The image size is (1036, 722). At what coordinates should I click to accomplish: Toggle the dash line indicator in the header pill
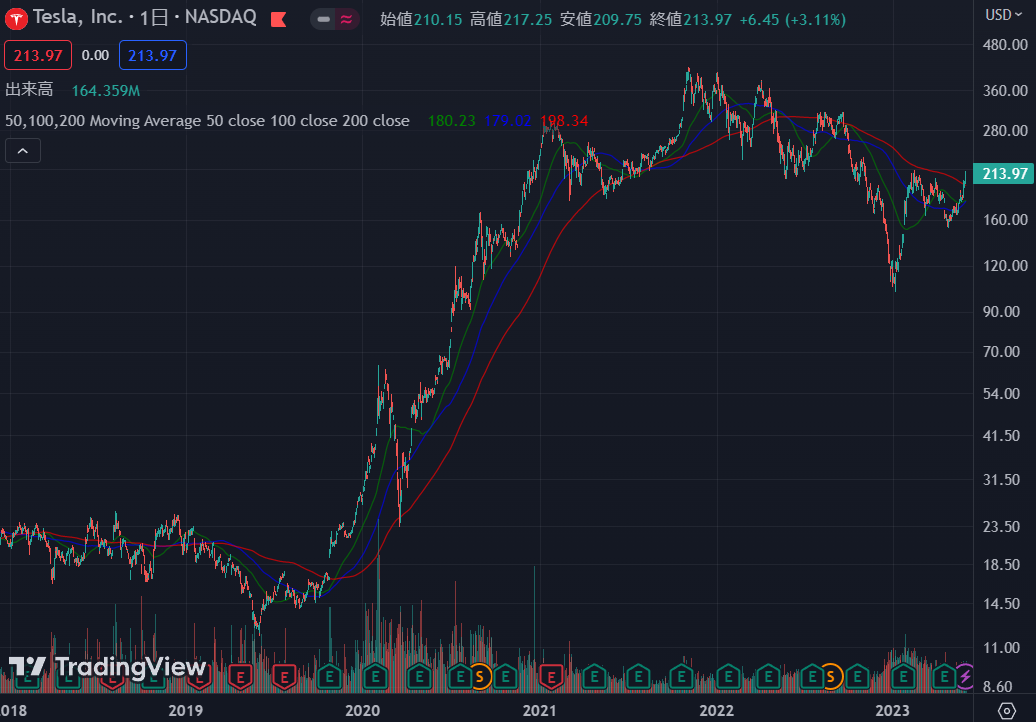[x=323, y=19]
